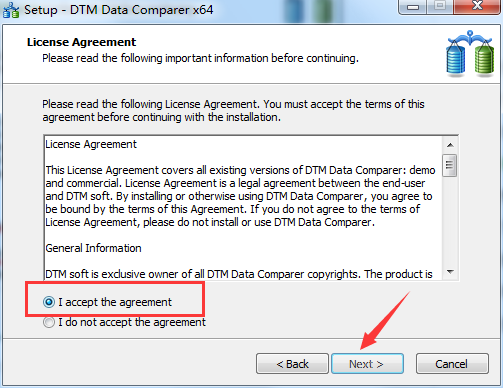Click the blue and green database logo
Image resolution: width=503 pixels, height=388 pixels.
pyautogui.click(x=470, y=53)
